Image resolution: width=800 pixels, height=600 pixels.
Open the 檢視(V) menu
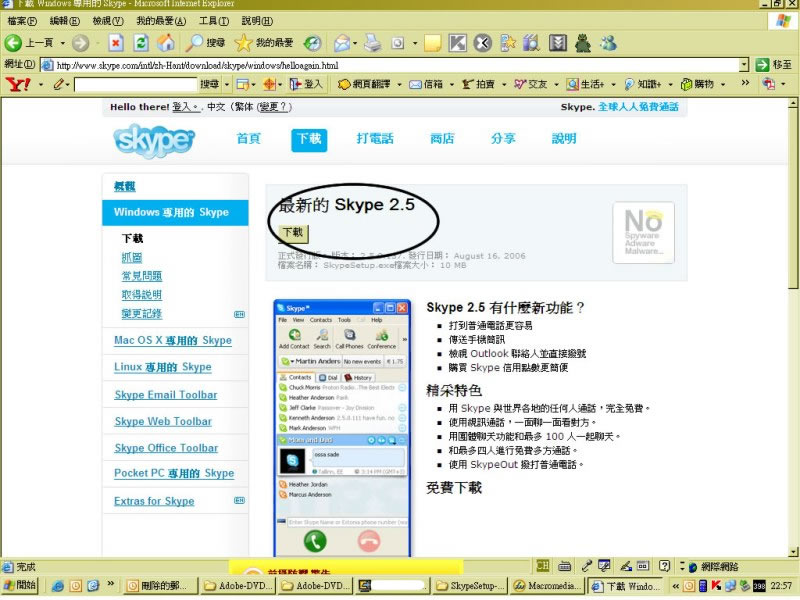point(108,21)
